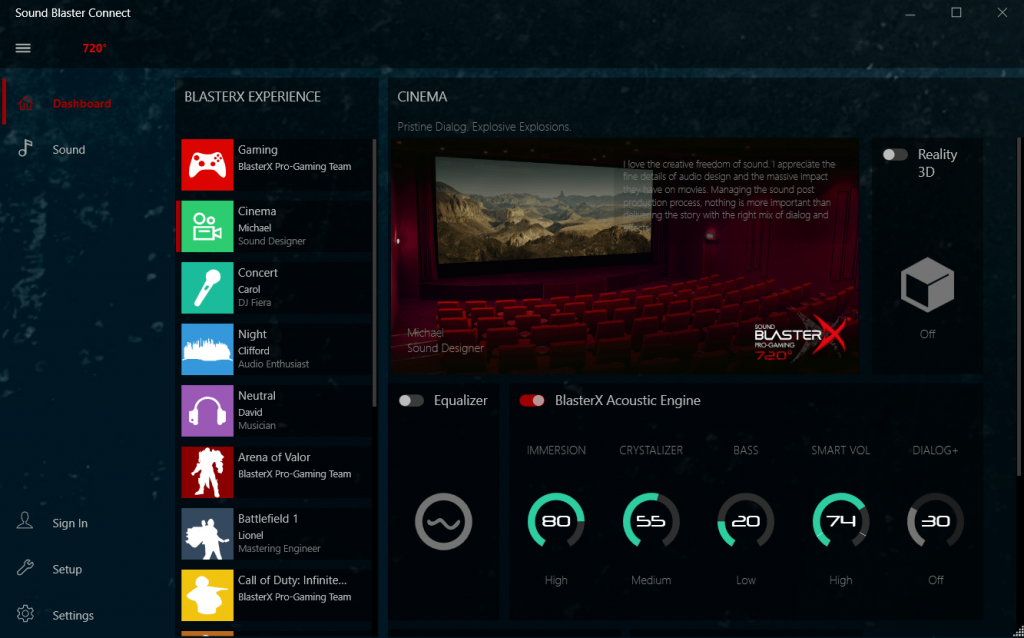Open the Setup page

67,568
